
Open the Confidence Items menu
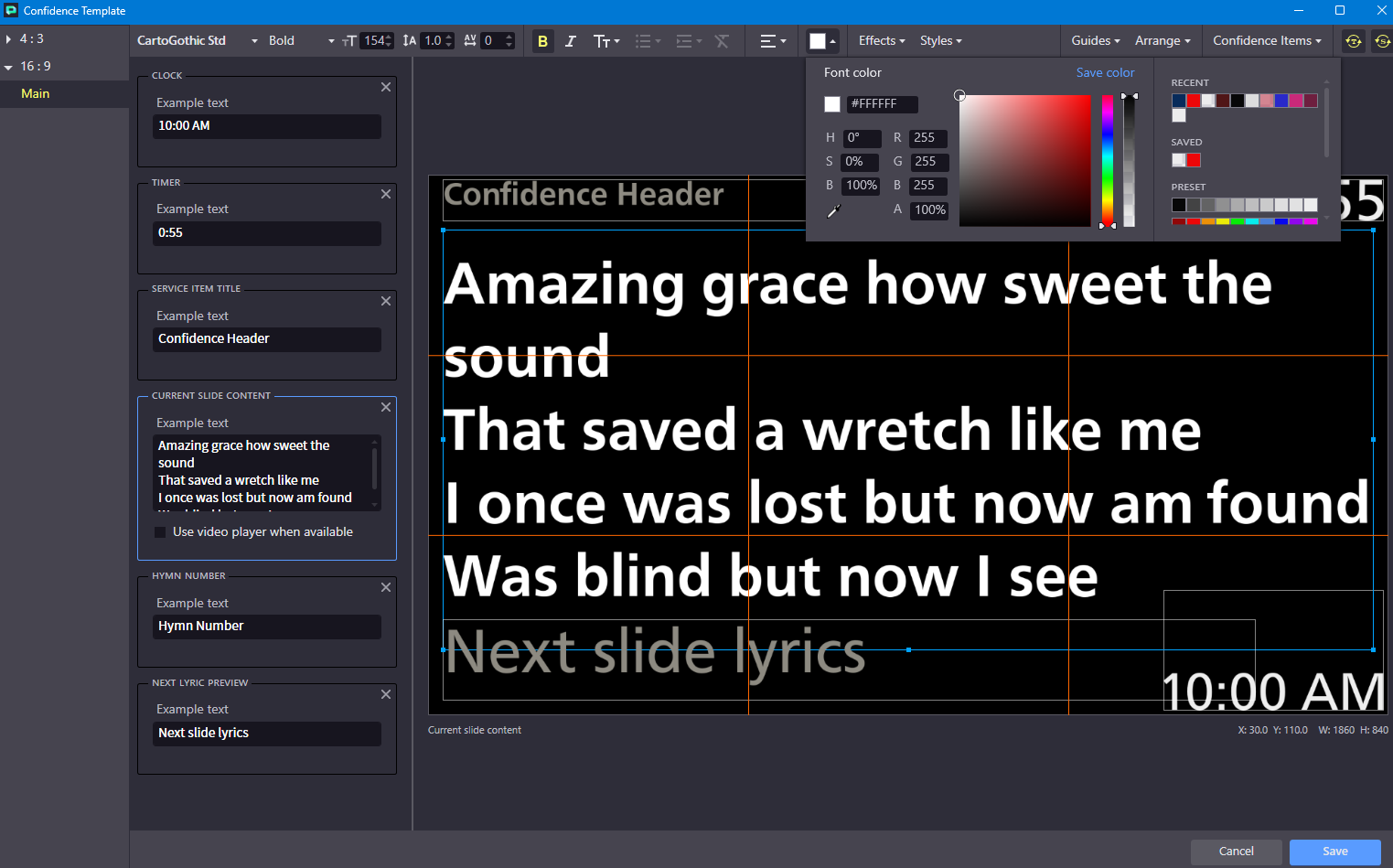pyautogui.click(x=1267, y=41)
